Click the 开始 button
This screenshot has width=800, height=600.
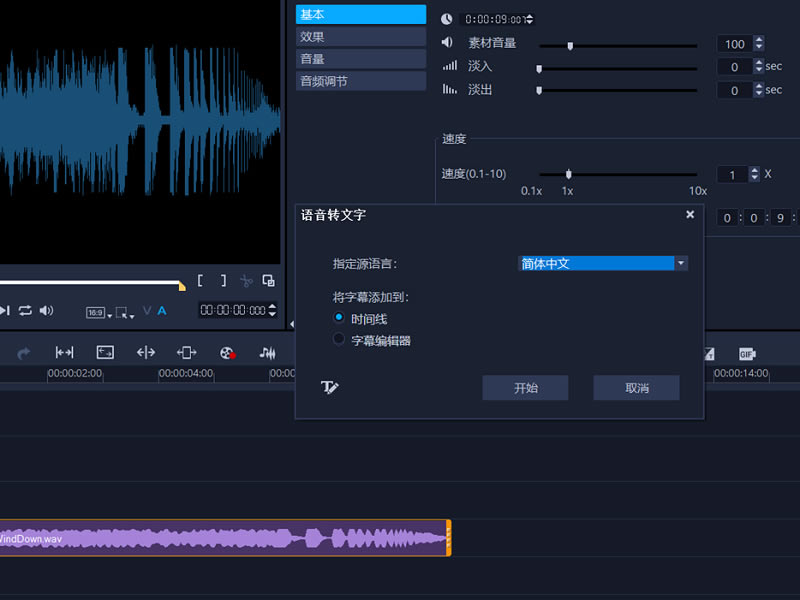coord(525,388)
